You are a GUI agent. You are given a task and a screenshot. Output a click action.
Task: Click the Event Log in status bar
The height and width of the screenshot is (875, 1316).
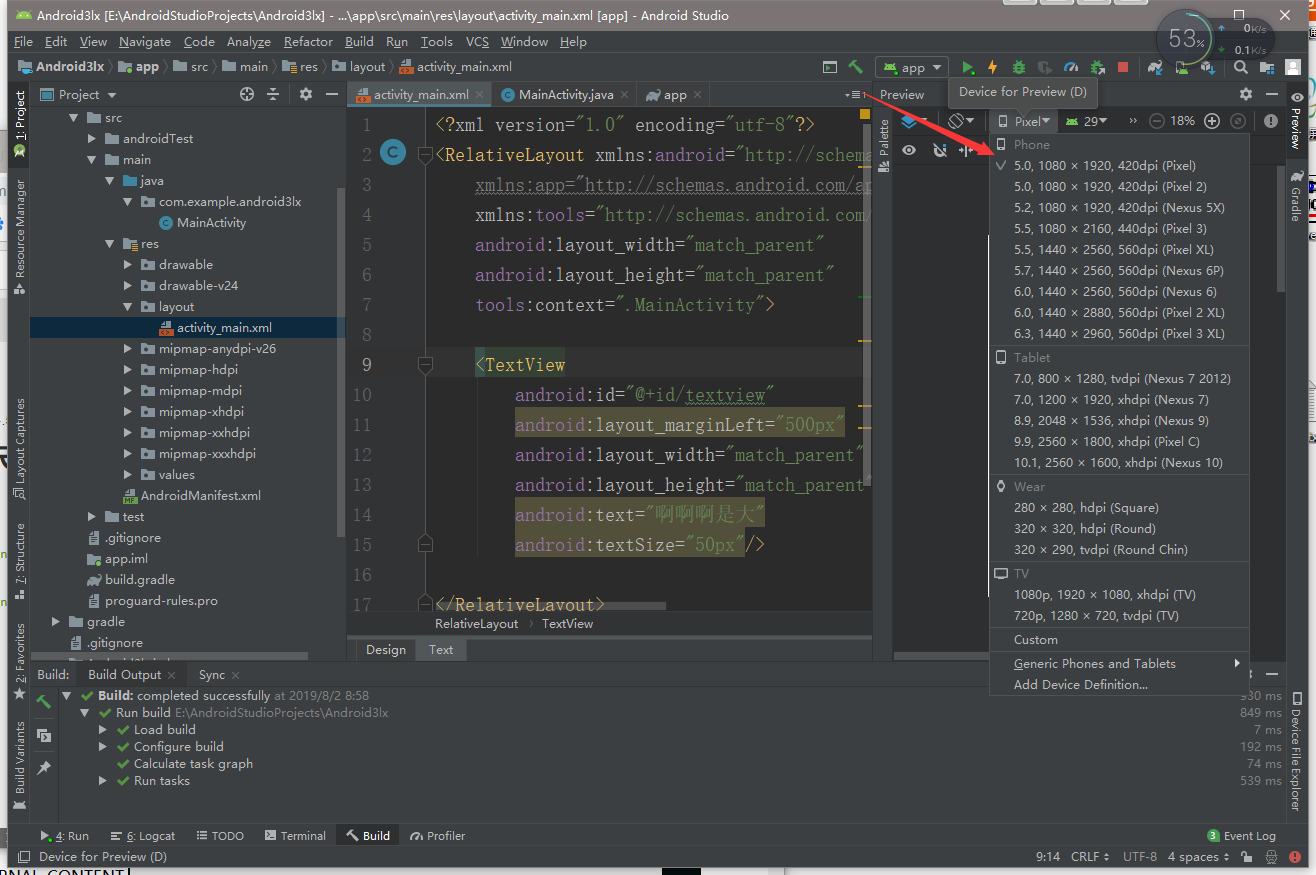[1241, 836]
